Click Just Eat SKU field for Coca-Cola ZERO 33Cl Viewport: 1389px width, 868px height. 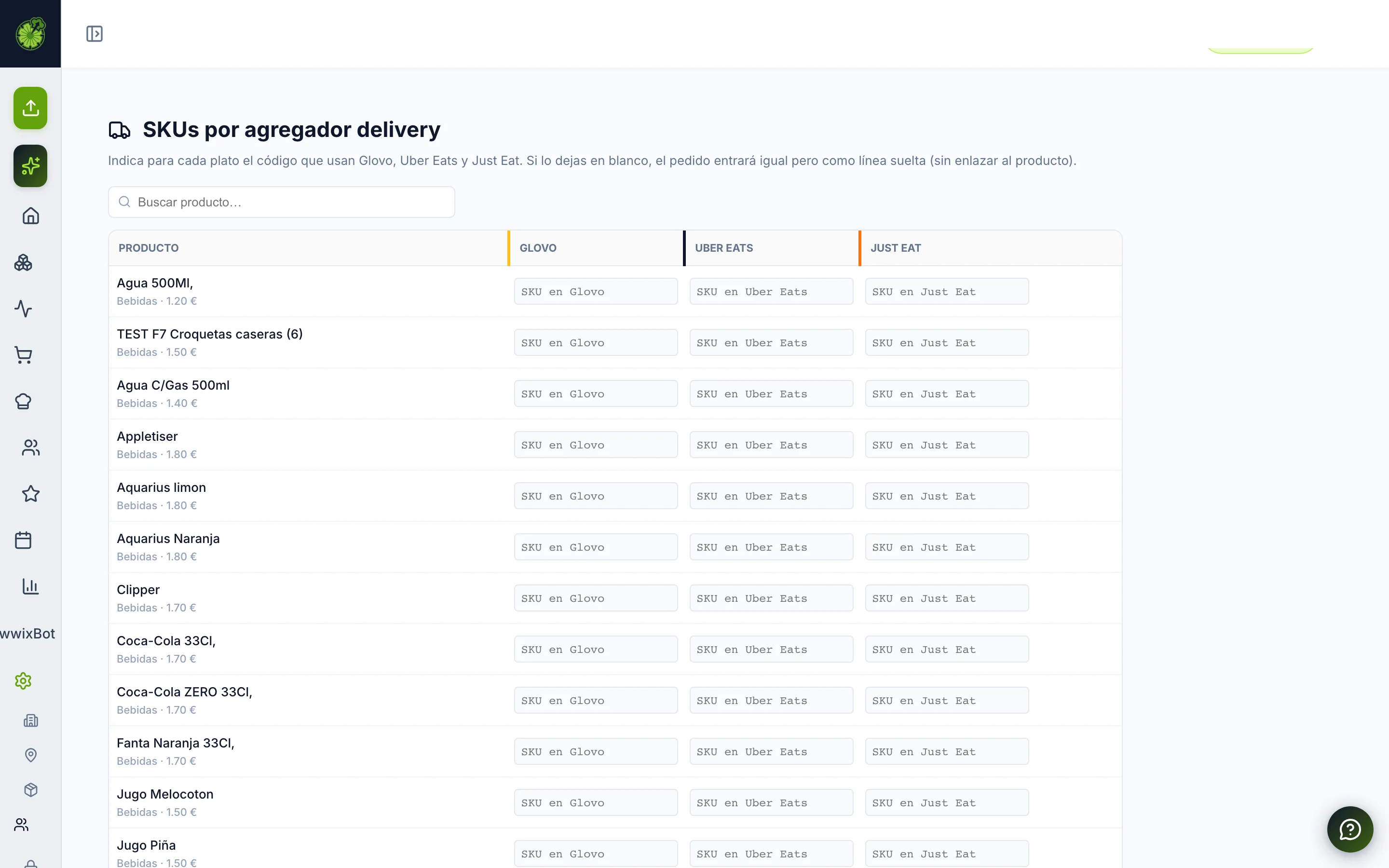click(x=946, y=700)
